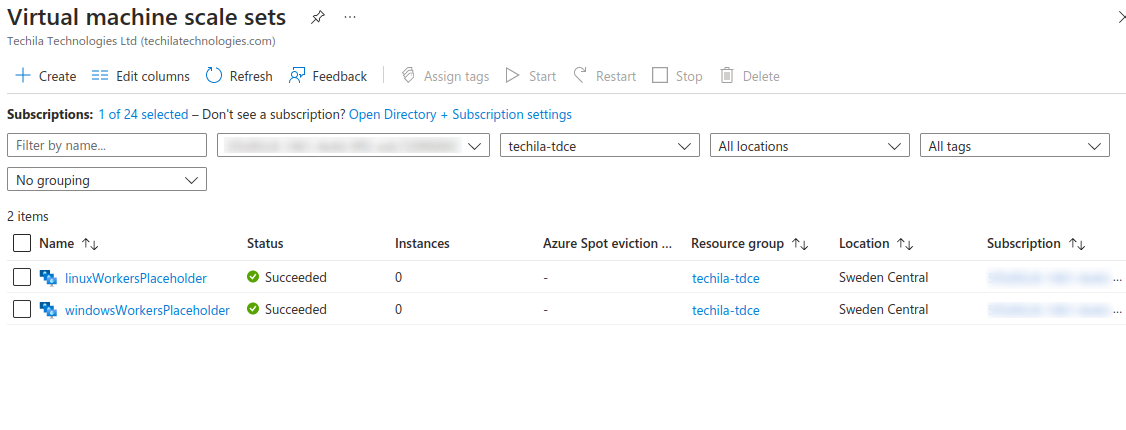Click the Create plus icon

click(x=23, y=76)
